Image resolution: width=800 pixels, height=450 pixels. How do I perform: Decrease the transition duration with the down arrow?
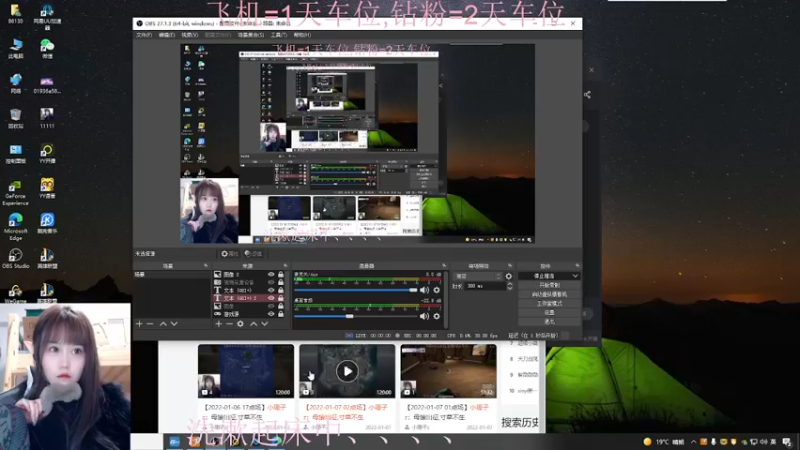point(510,288)
